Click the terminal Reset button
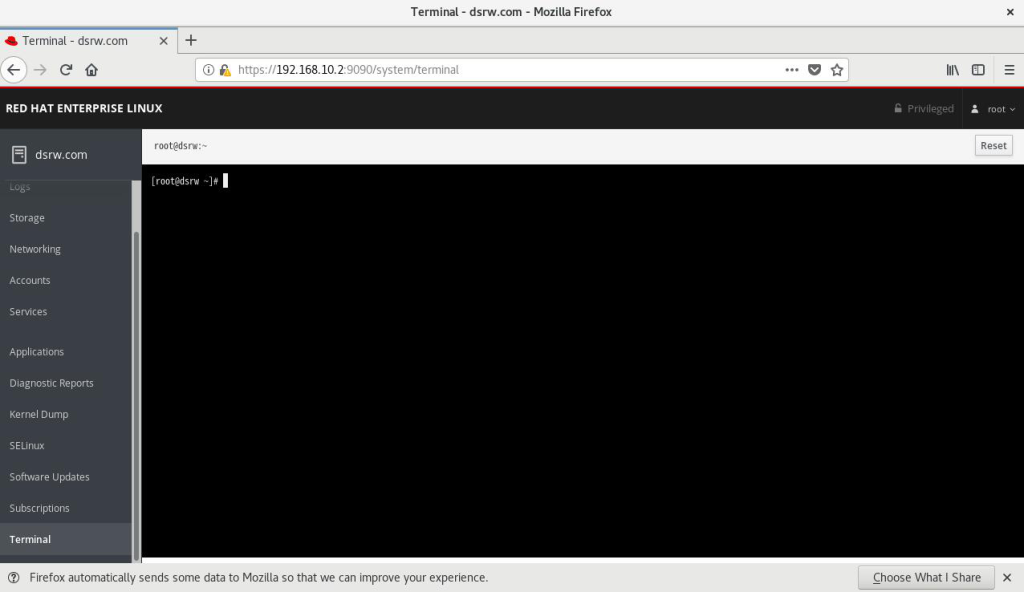 (993, 146)
